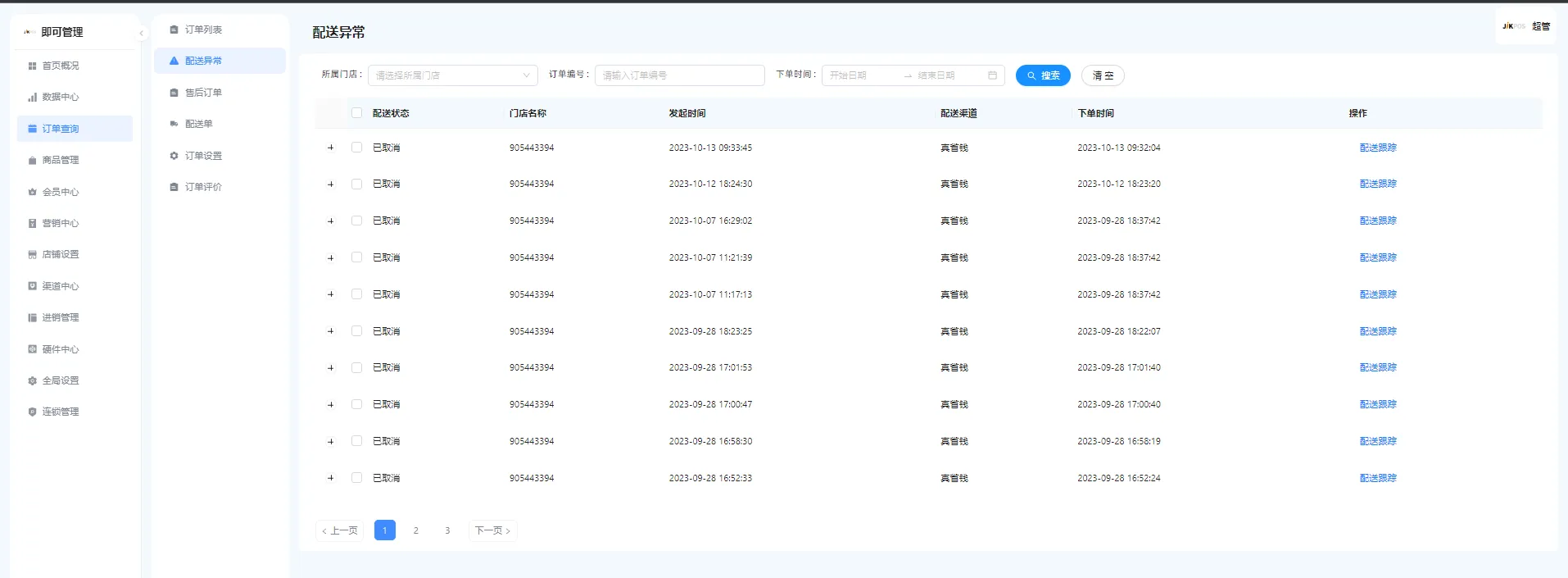Click the 订单评价 submenu icon
Screen dimensions: 1568x578
coord(174,187)
